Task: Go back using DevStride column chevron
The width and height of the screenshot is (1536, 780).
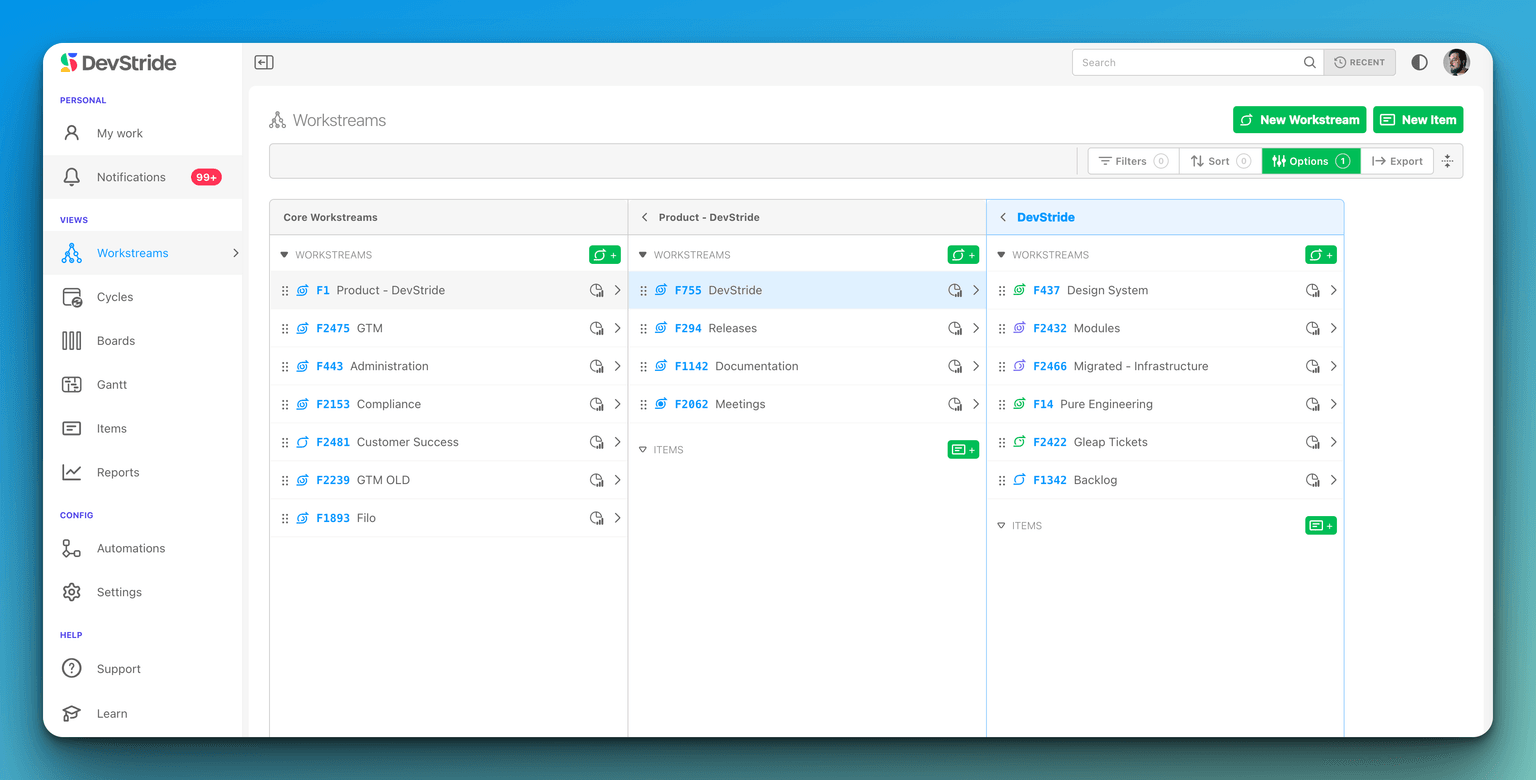Action: [x=1003, y=217]
